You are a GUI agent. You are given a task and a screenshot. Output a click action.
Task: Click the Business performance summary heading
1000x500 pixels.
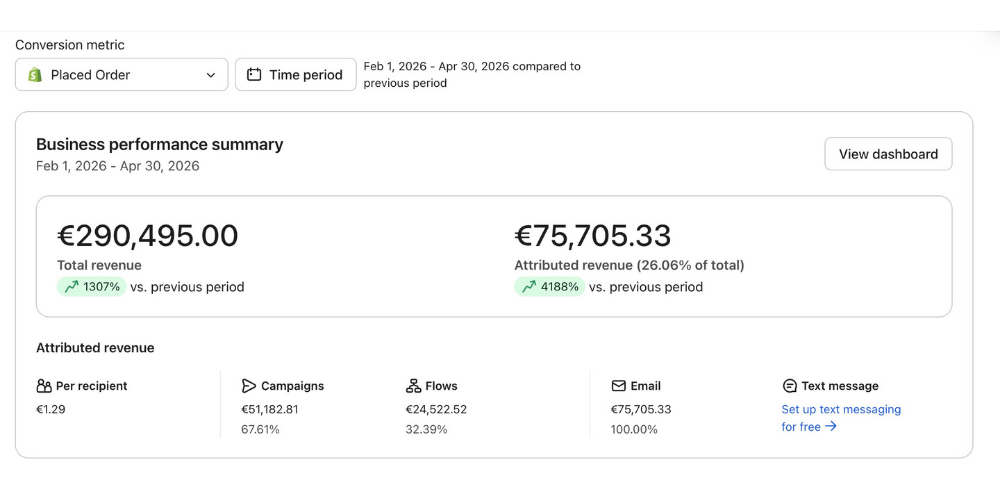[159, 144]
